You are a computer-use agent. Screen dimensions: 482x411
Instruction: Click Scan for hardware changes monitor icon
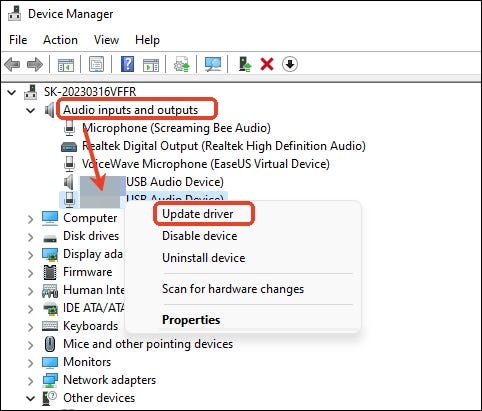213,64
